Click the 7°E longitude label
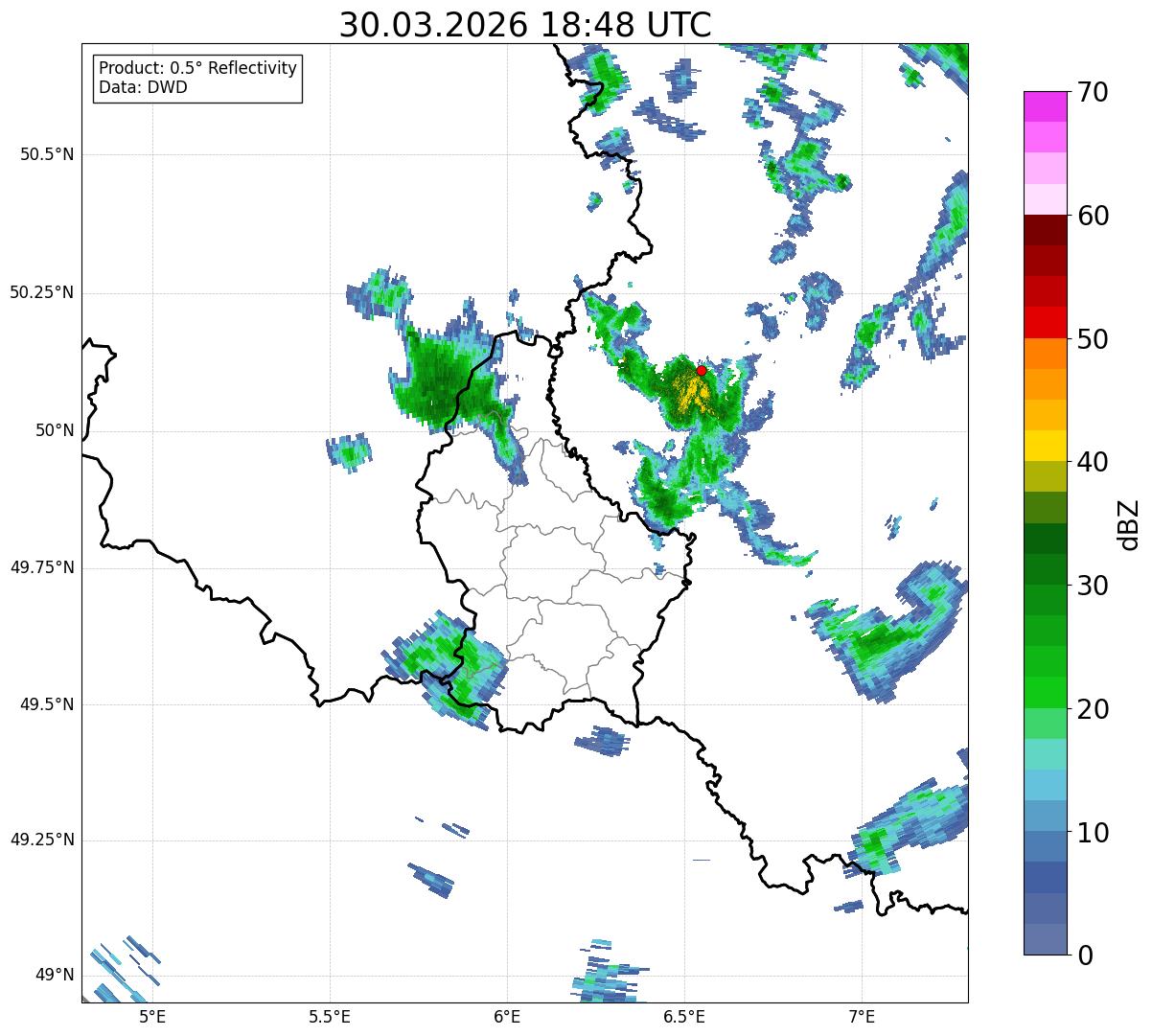1152x1036 pixels. click(862, 1016)
